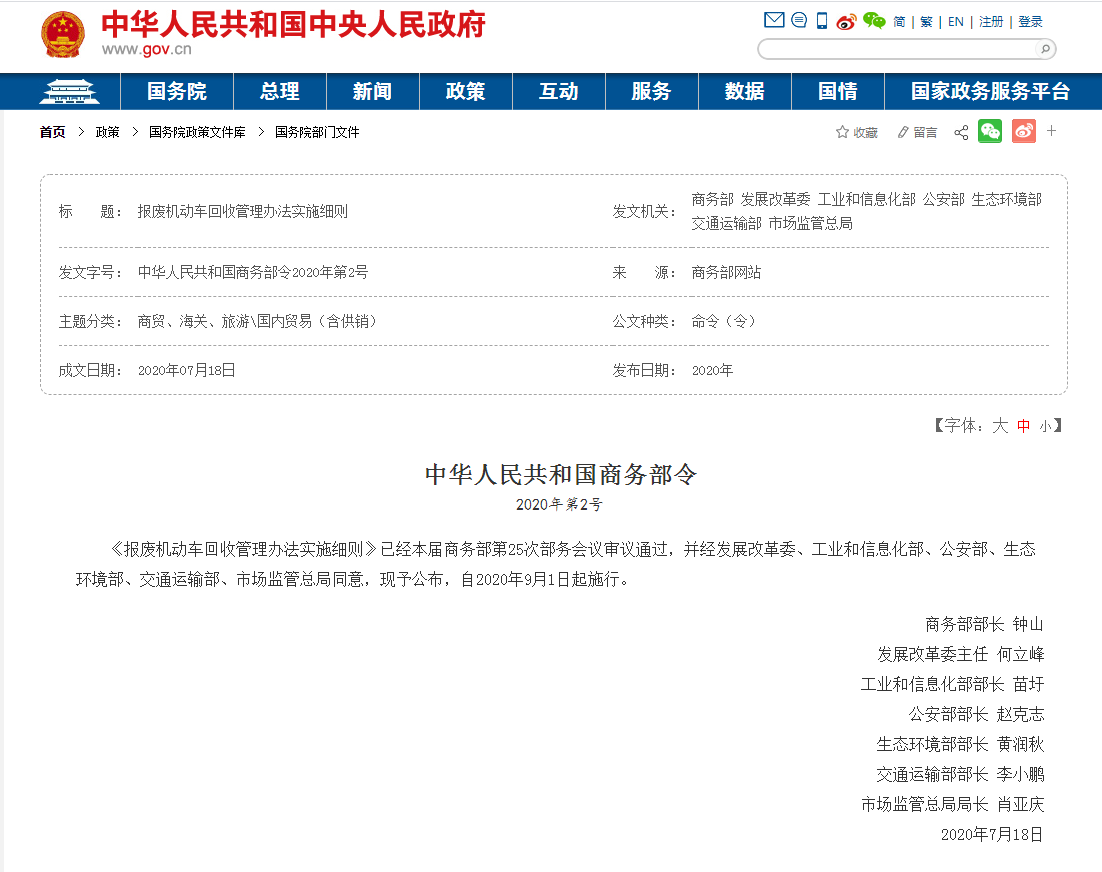Open the Weibo icon in the header

pos(846,22)
